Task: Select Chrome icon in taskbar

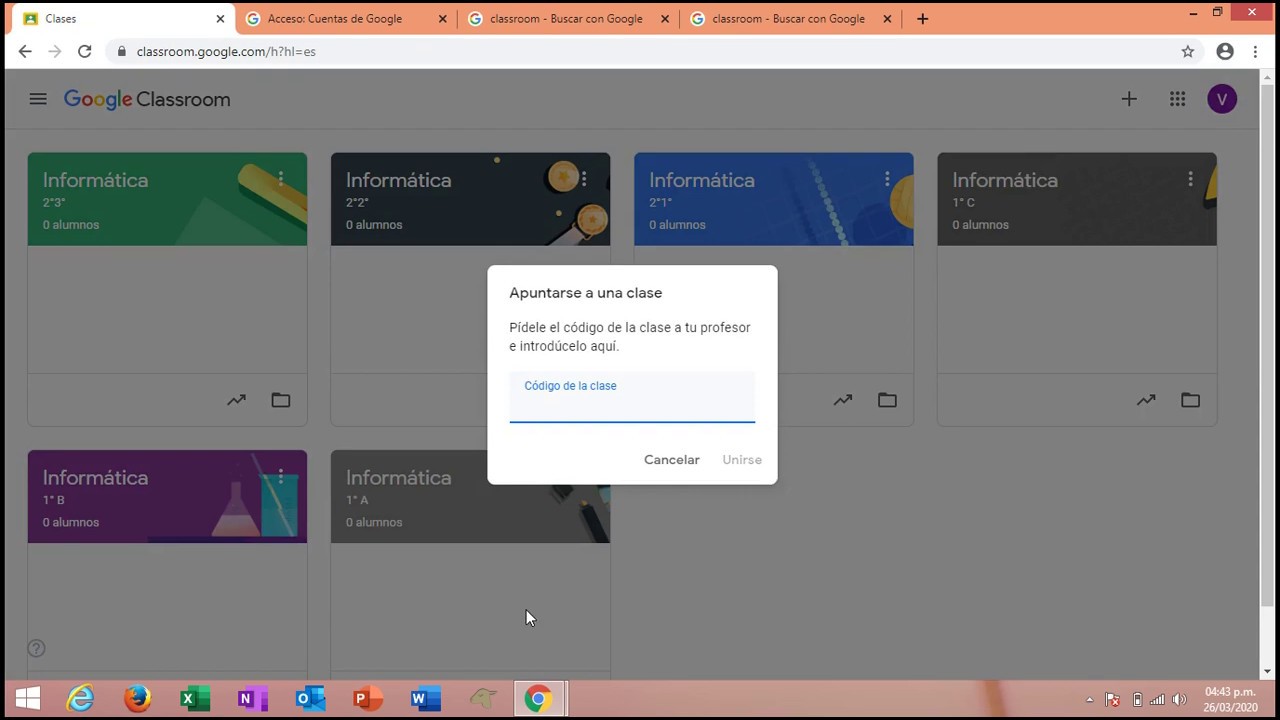Action: (538, 699)
